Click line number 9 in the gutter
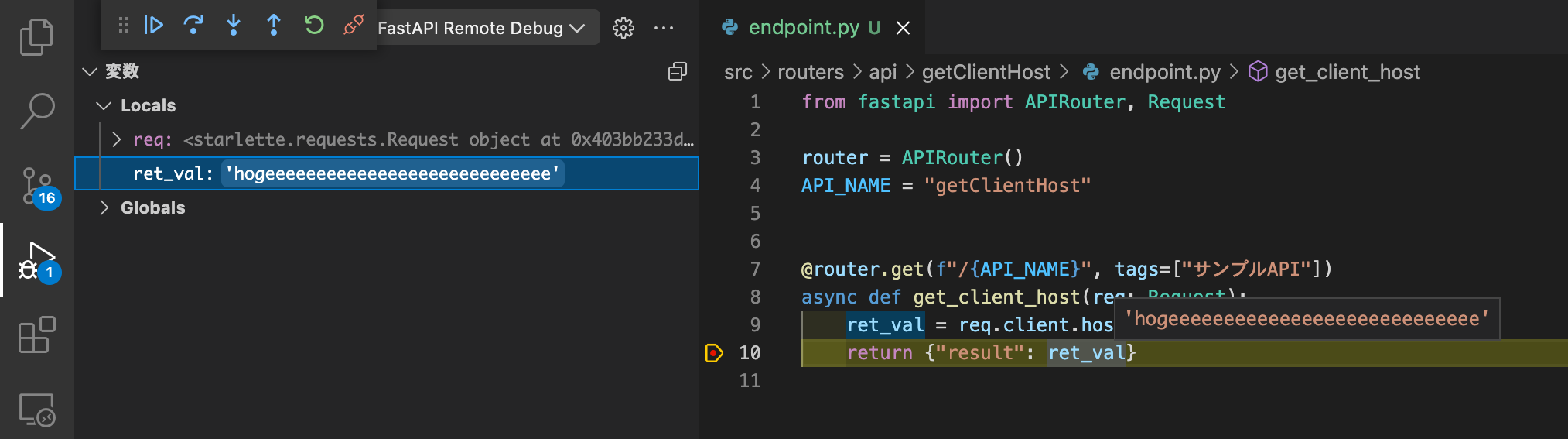Image resolution: width=1568 pixels, height=439 pixels. 755,325
